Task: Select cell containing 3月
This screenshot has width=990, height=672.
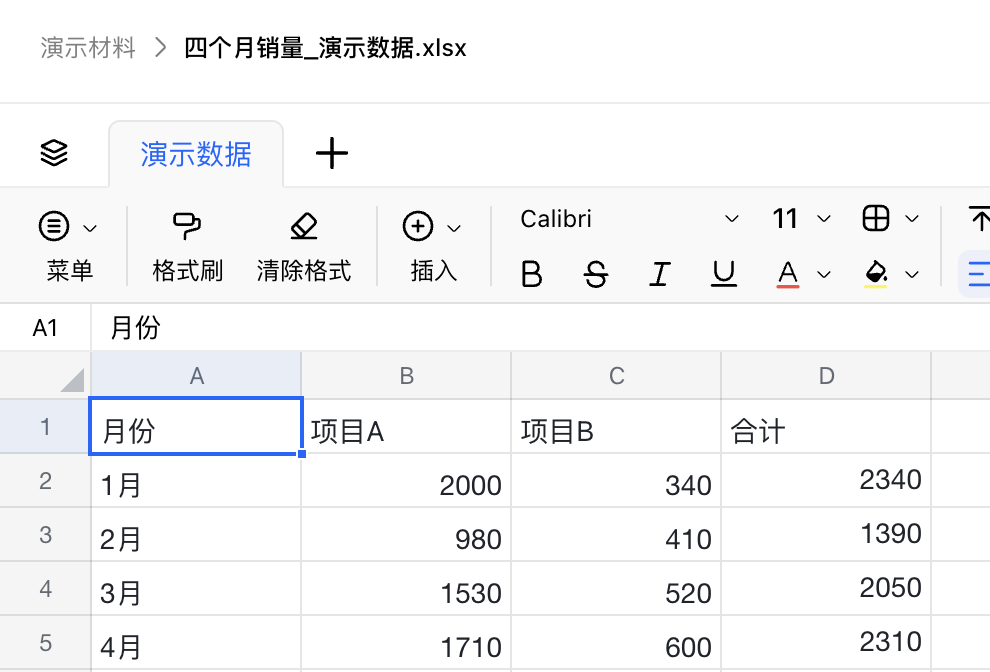Action: [x=196, y=589]
